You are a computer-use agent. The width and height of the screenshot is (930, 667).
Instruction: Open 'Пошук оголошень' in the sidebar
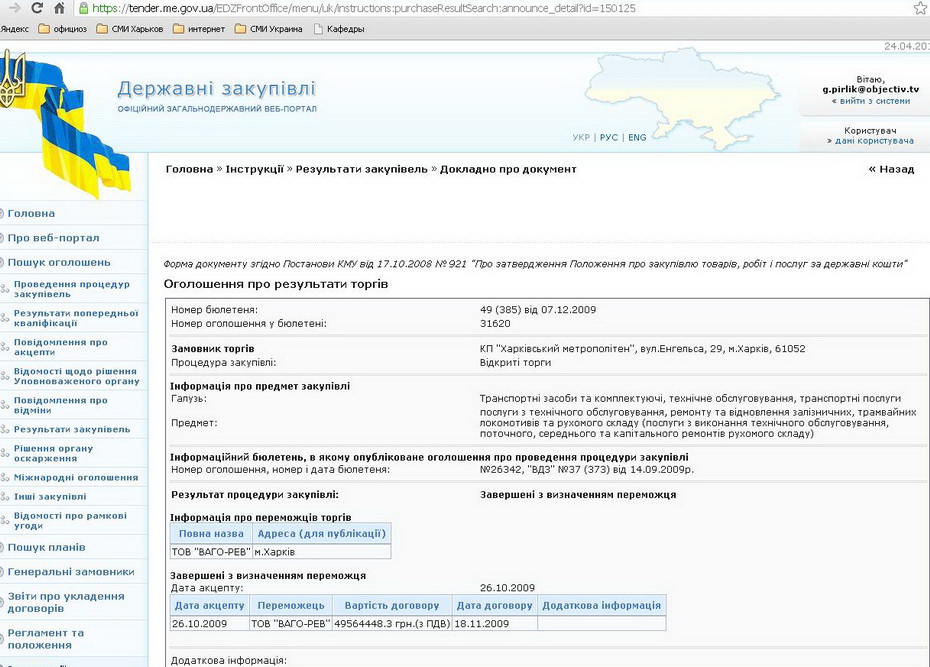59,262
